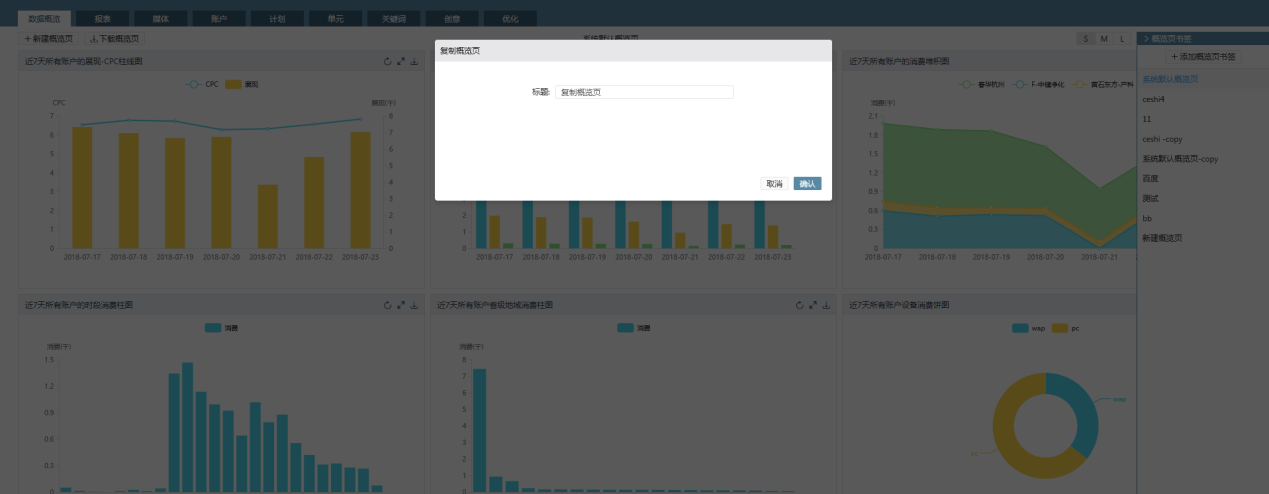Go to the 计划 tab

click(x=277, y=18)
